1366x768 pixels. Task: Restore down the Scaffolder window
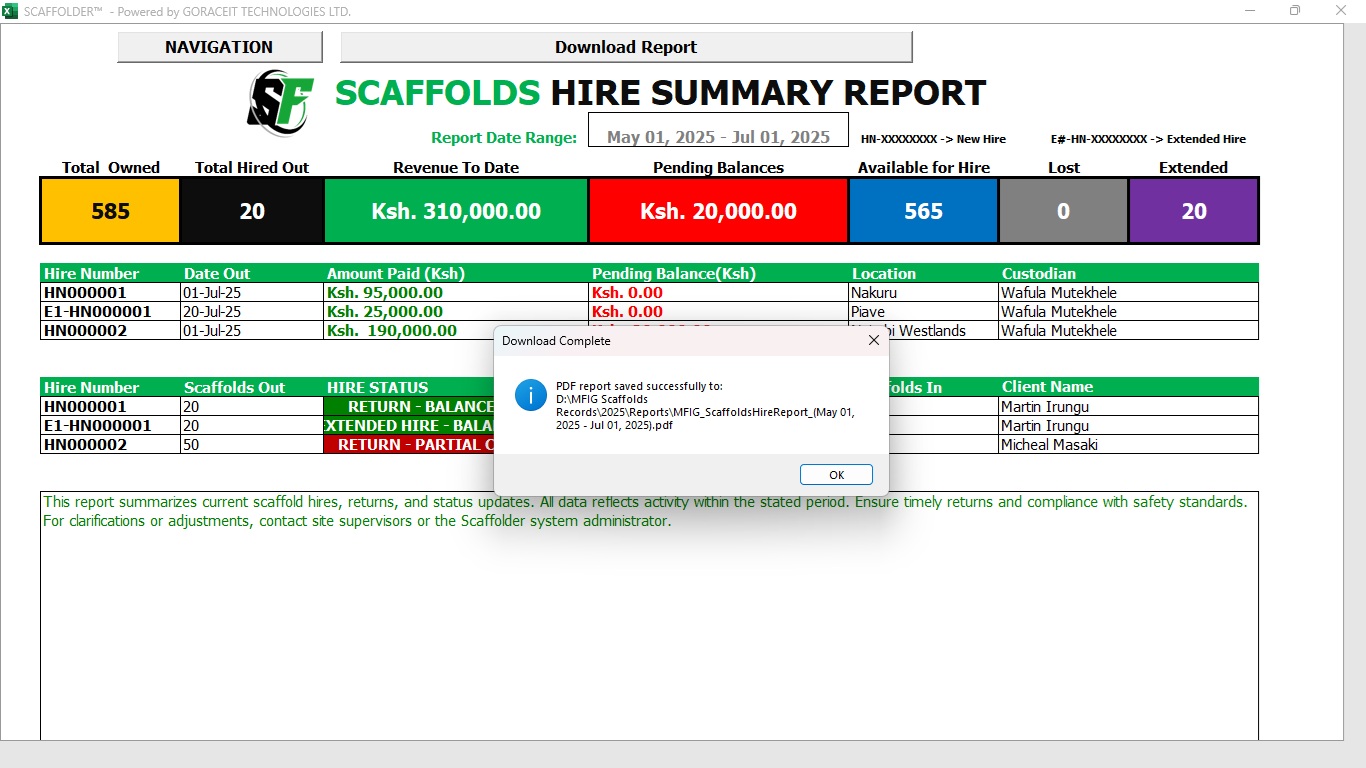coord(1295,11)
